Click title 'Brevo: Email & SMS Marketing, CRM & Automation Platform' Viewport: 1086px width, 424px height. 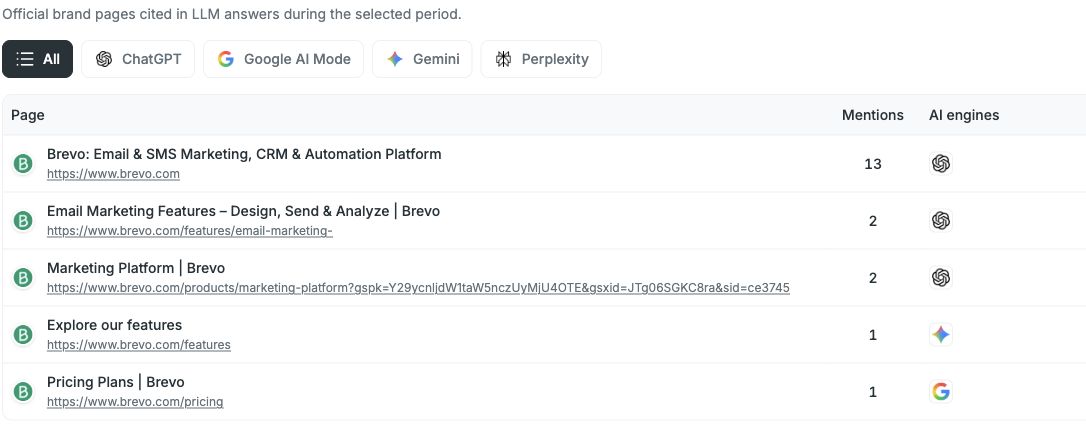coord(244,154)
